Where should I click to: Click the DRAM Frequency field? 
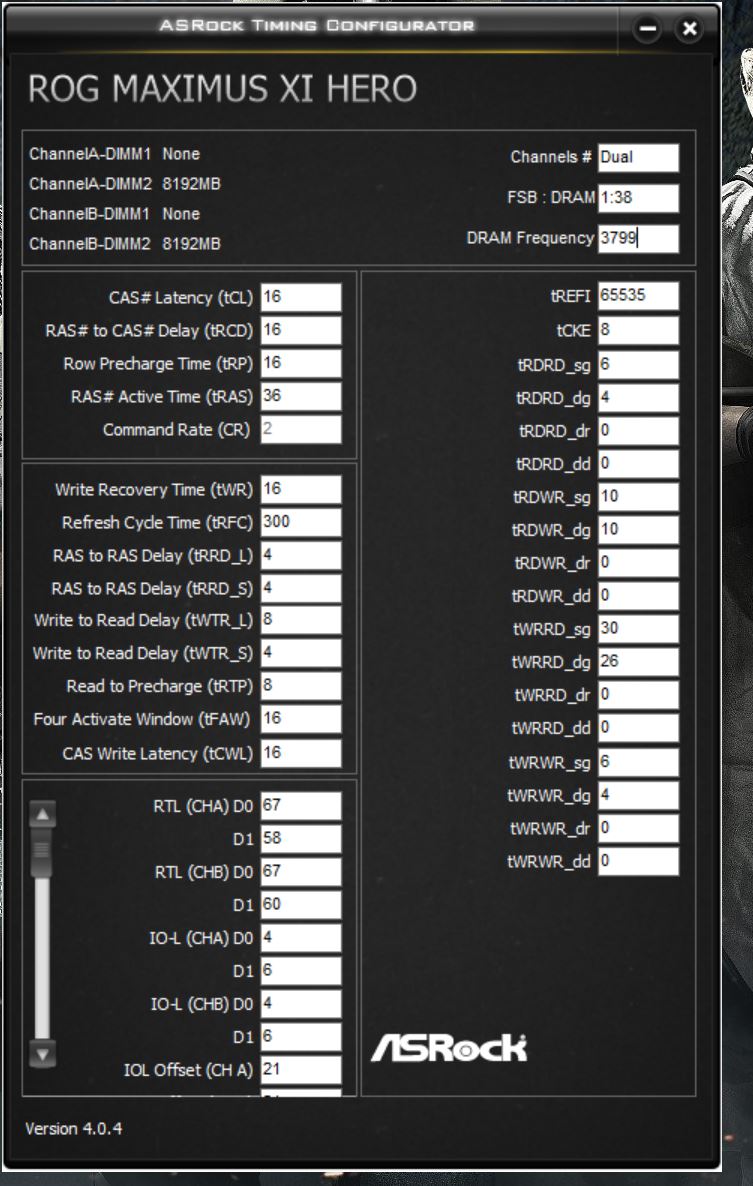(638, 238)
